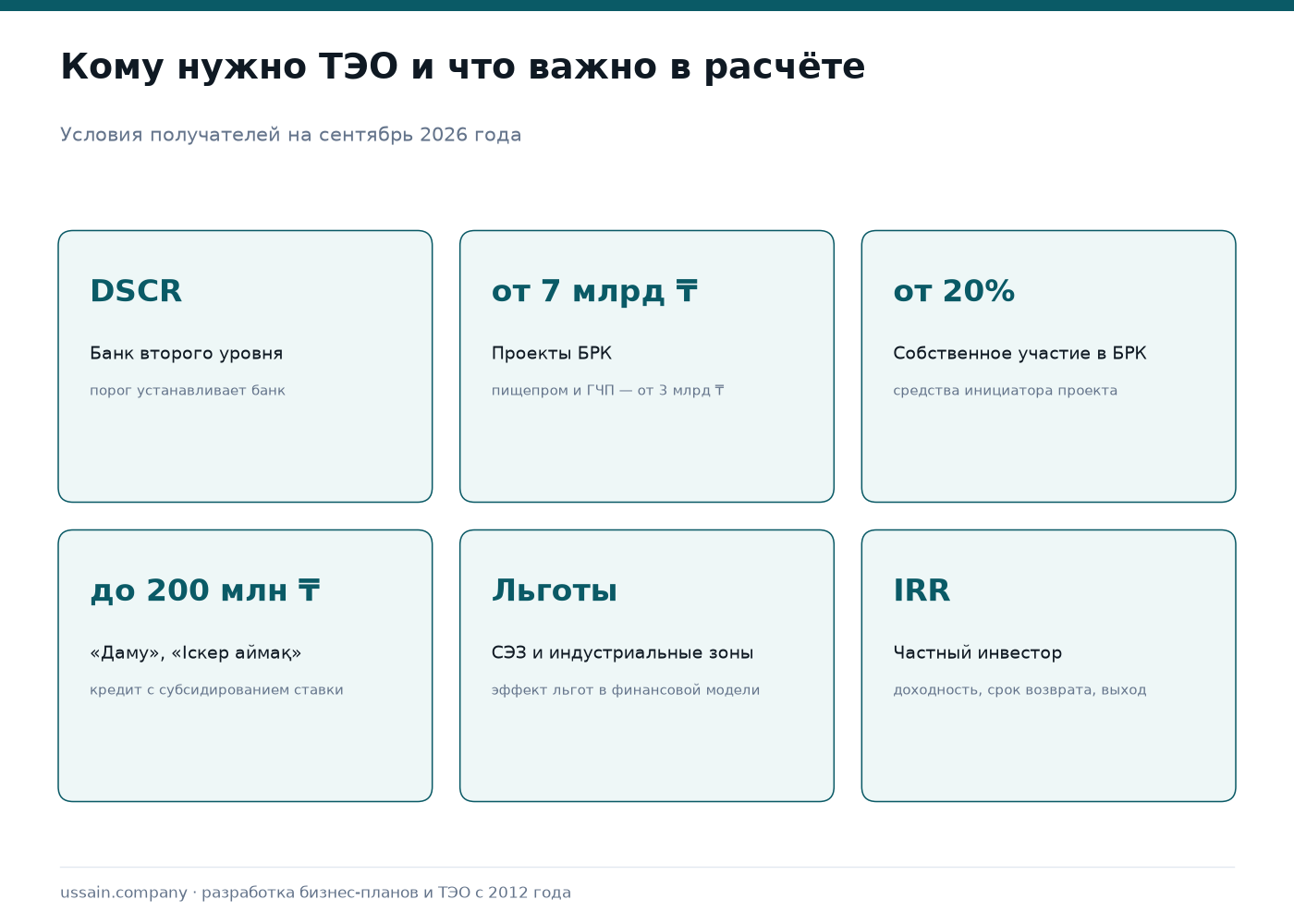Click the "до 200 млн ₸" heading

[205, 590]
